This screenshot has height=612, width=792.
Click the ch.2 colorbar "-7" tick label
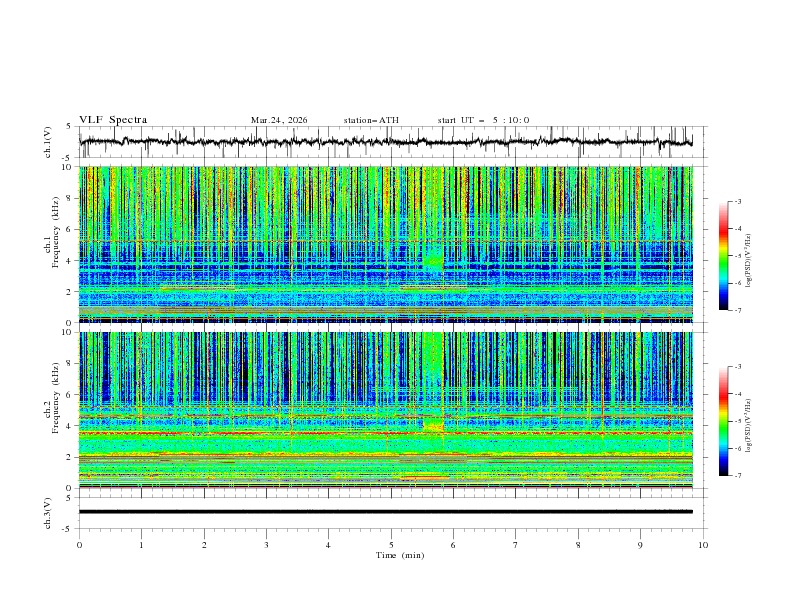(737, 476)
